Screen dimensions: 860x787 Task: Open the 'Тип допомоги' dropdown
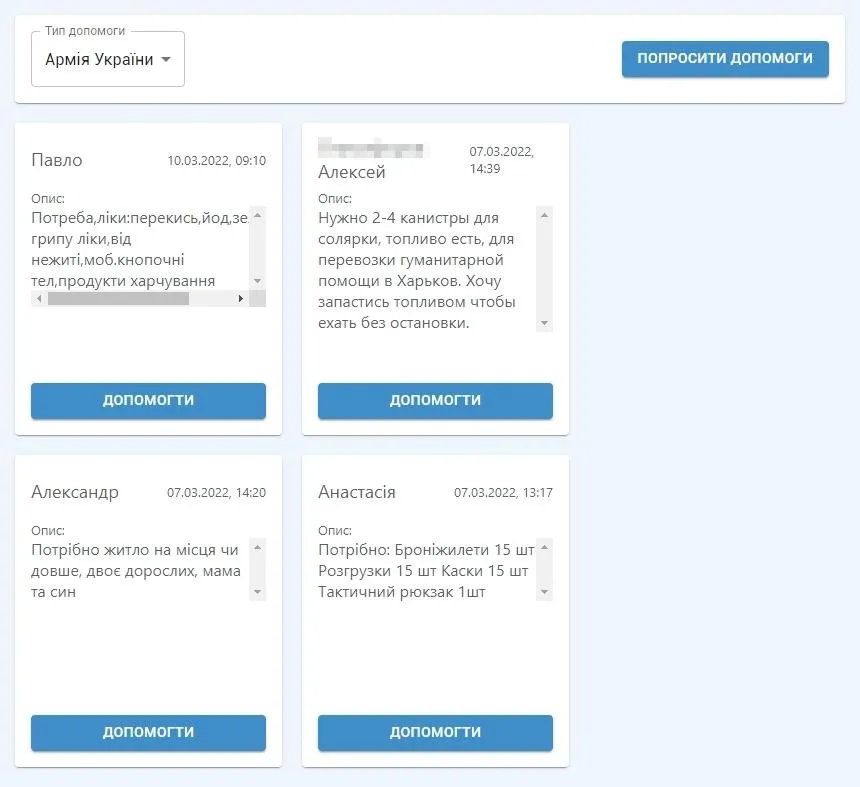[107, 59]
